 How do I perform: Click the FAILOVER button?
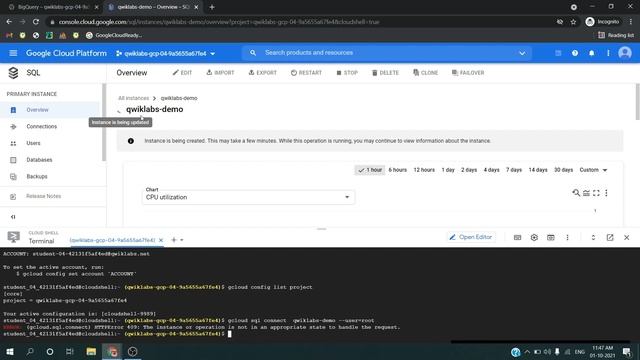[468, 73]
